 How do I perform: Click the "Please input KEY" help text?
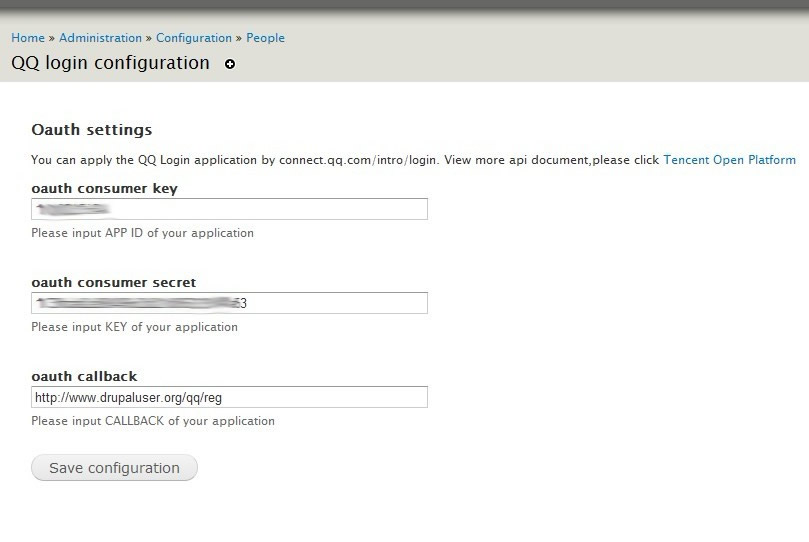134,327
